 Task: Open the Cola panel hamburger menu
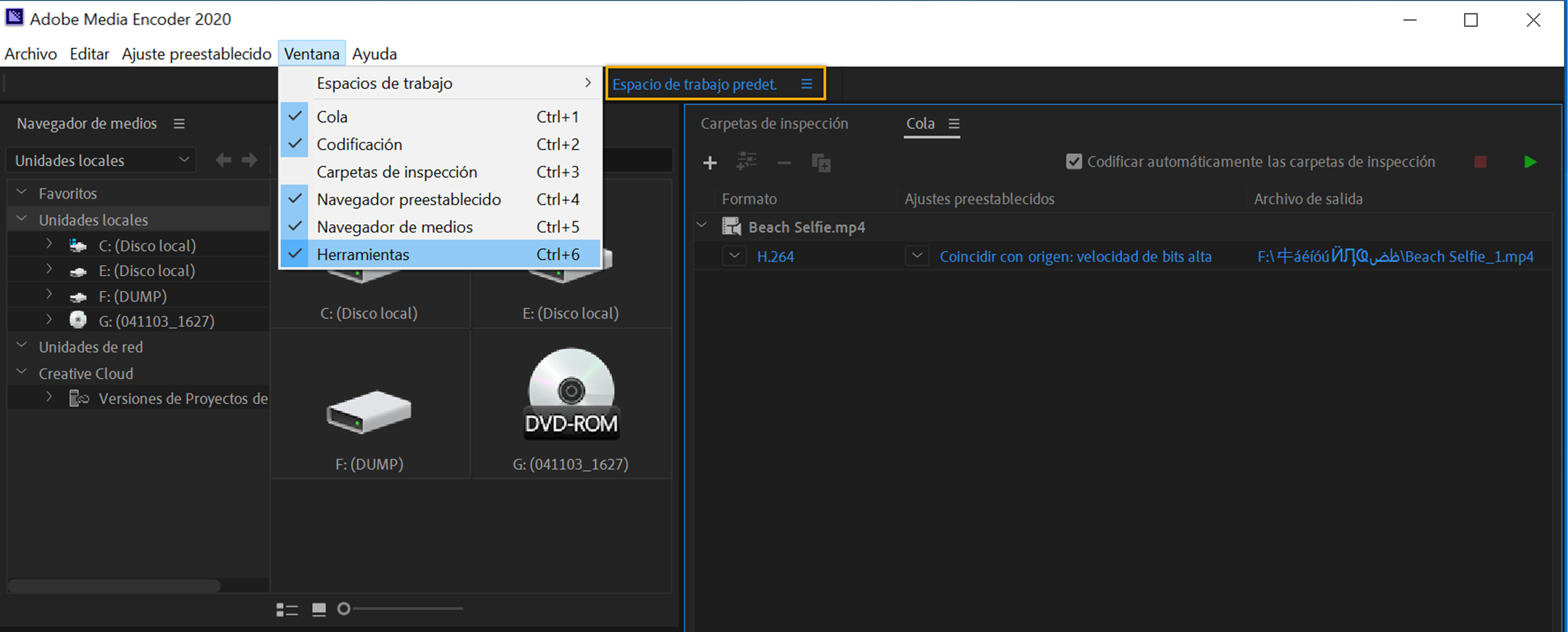point(954,124)
